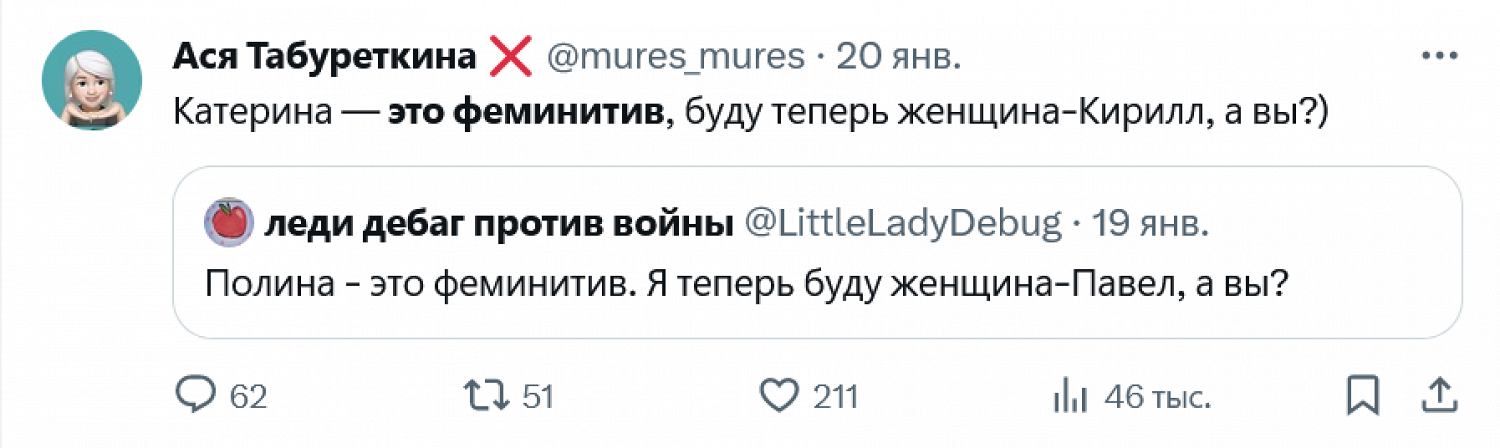
Task: Like the tweet with the heart icon
Action: tap(778, 396)
